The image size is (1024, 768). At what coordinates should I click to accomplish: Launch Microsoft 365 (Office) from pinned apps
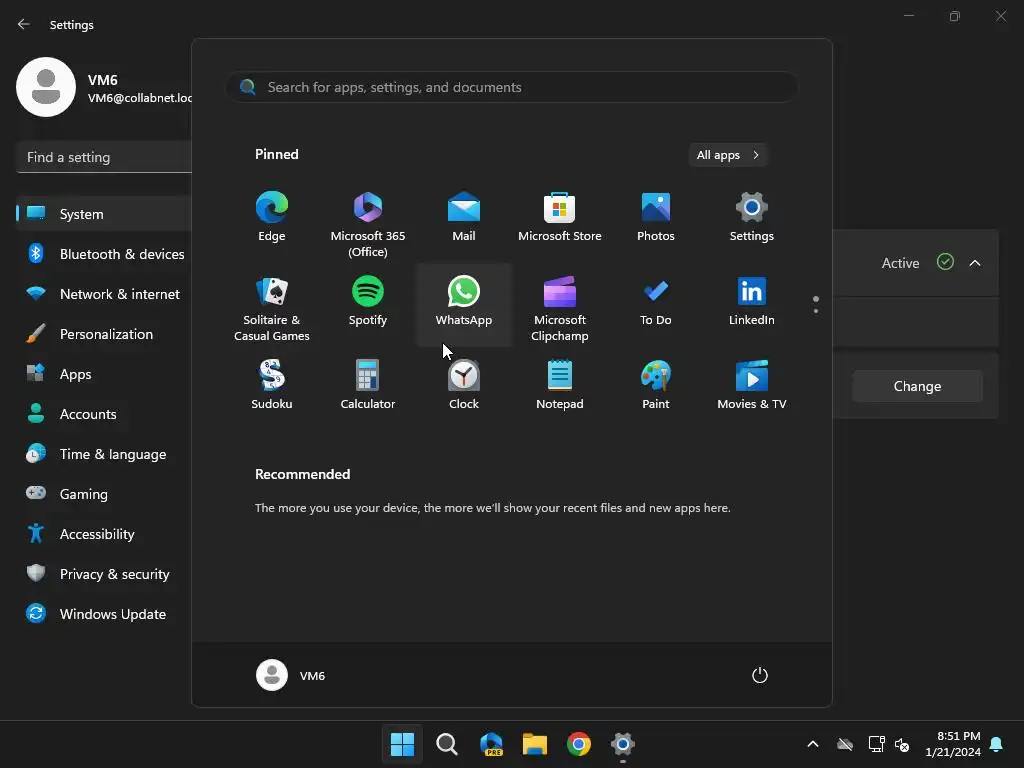pyautogui.click(x=368, y=225)
